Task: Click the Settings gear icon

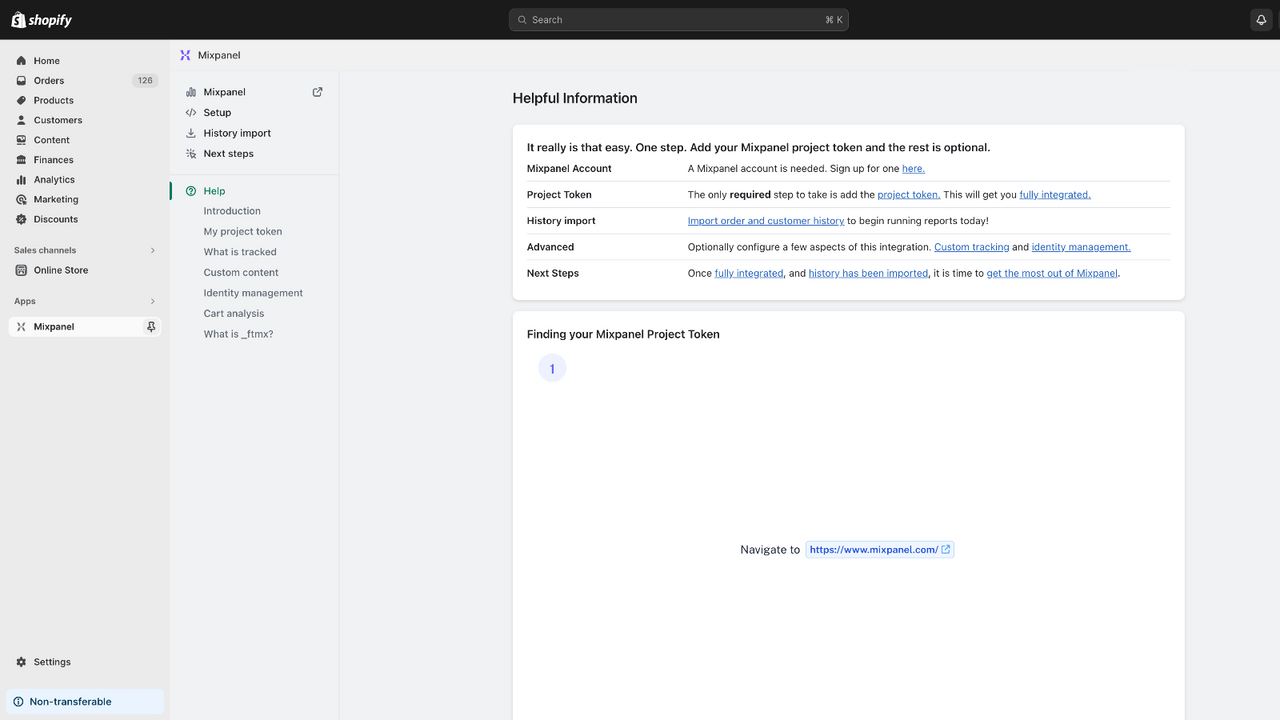Action: (x=21, y=662)
